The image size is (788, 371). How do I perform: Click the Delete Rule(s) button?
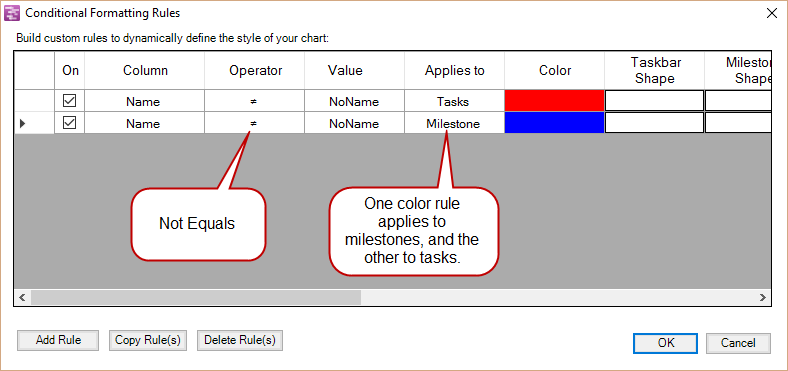coord(240,340)
